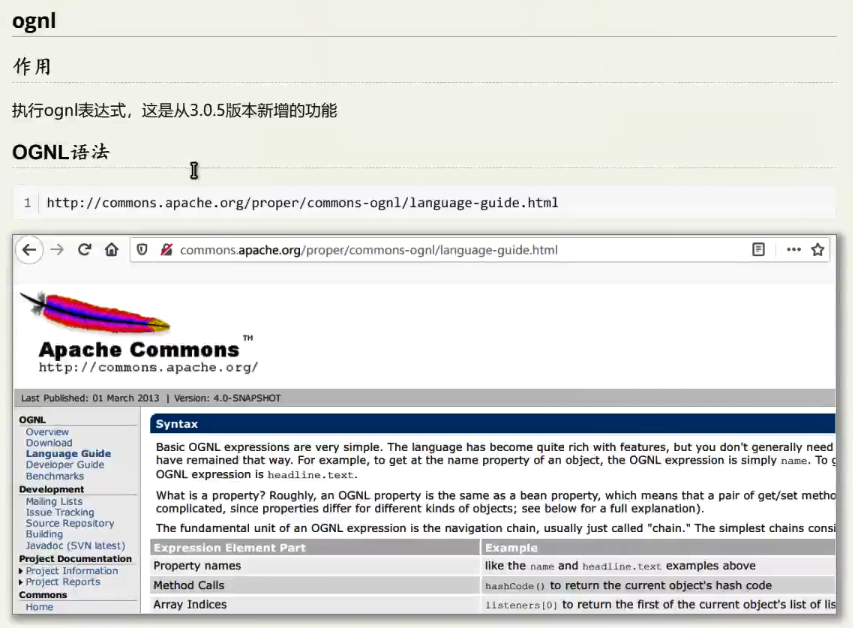Click the 'OGNL语法' heading
Image resolution: width=853 pixels, height=628 pixels.
coord(61,152)
